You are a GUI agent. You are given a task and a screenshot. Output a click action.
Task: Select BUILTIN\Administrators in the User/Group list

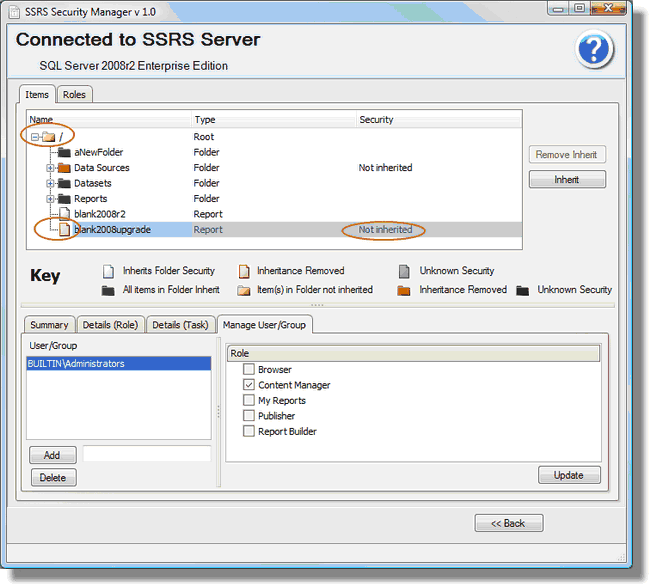pos(119,363)
